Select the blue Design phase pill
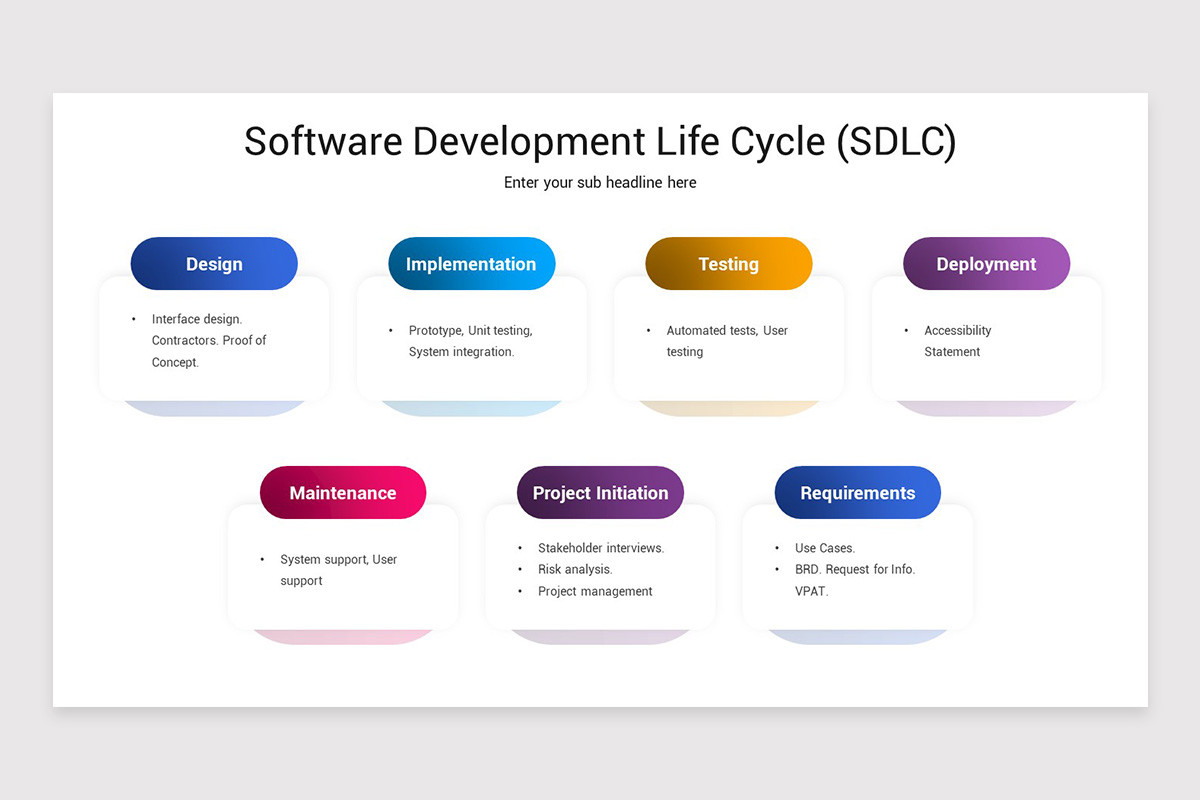This screenshot has width=1200, height=800. (213, 263)
